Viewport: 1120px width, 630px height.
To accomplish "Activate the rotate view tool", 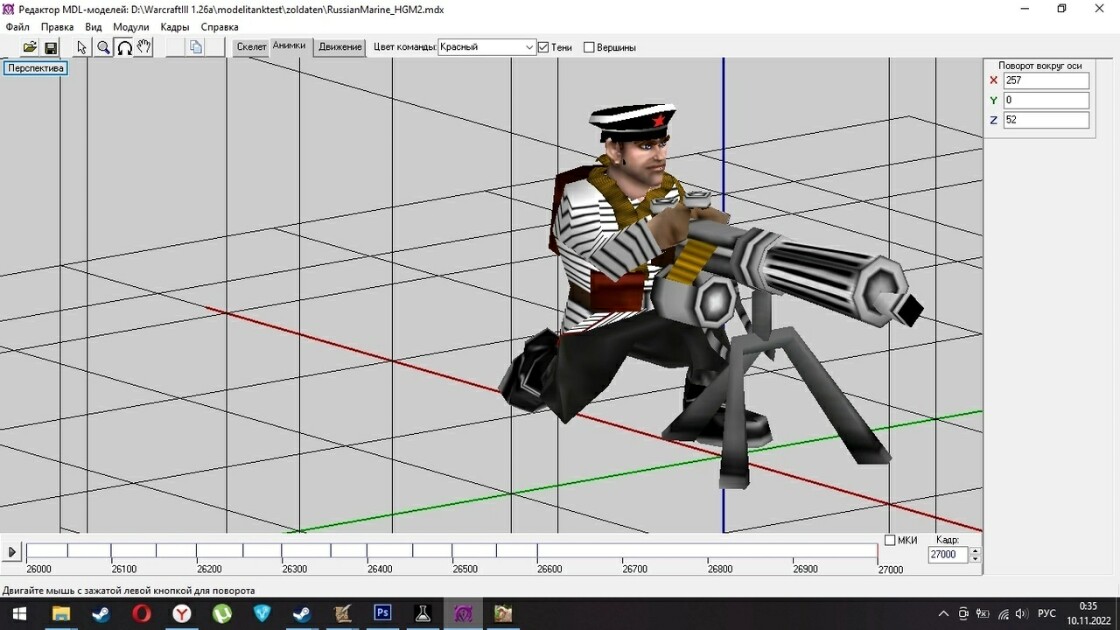I will click(x=124, y=47).
